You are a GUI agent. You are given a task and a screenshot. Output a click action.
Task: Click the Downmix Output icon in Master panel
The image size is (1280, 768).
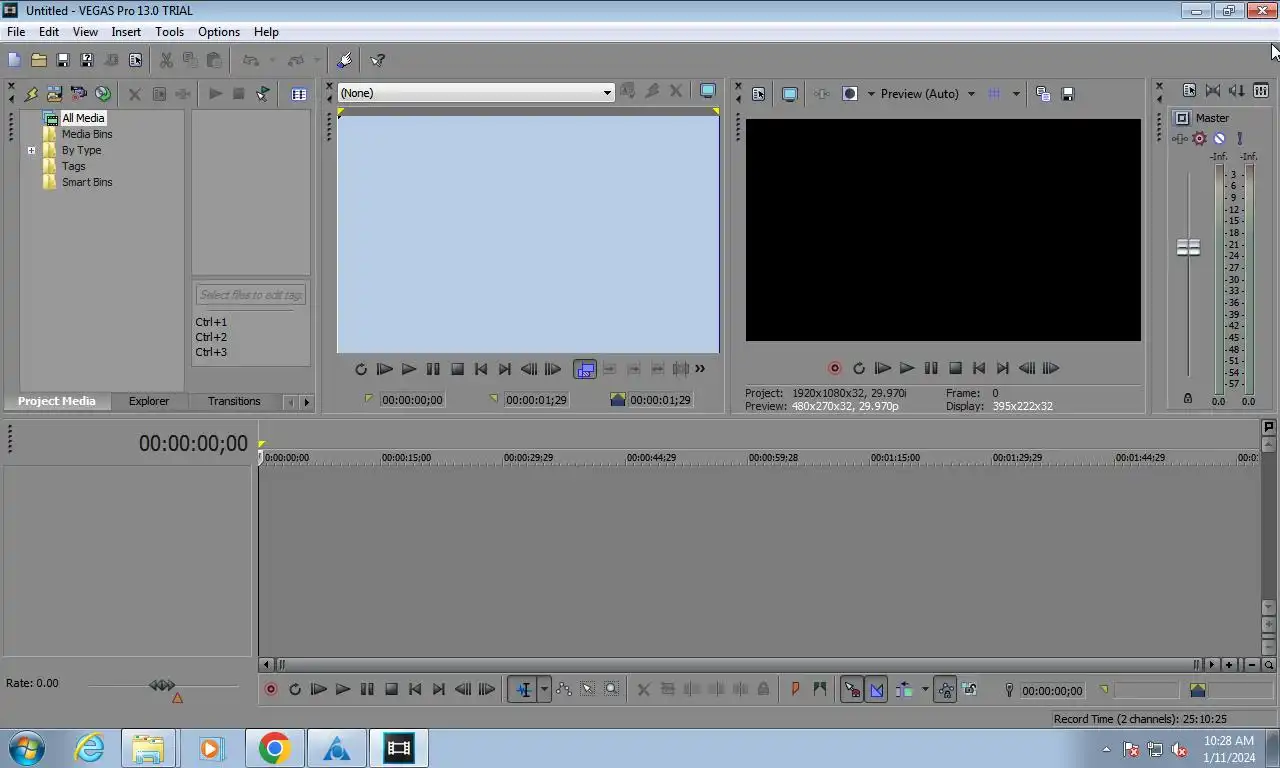(x=1213, y=90)
